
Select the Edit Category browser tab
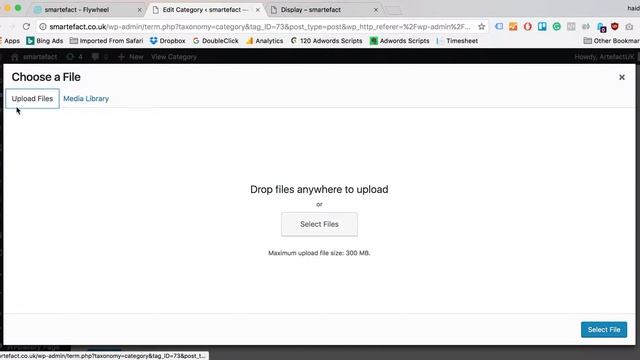206,10
